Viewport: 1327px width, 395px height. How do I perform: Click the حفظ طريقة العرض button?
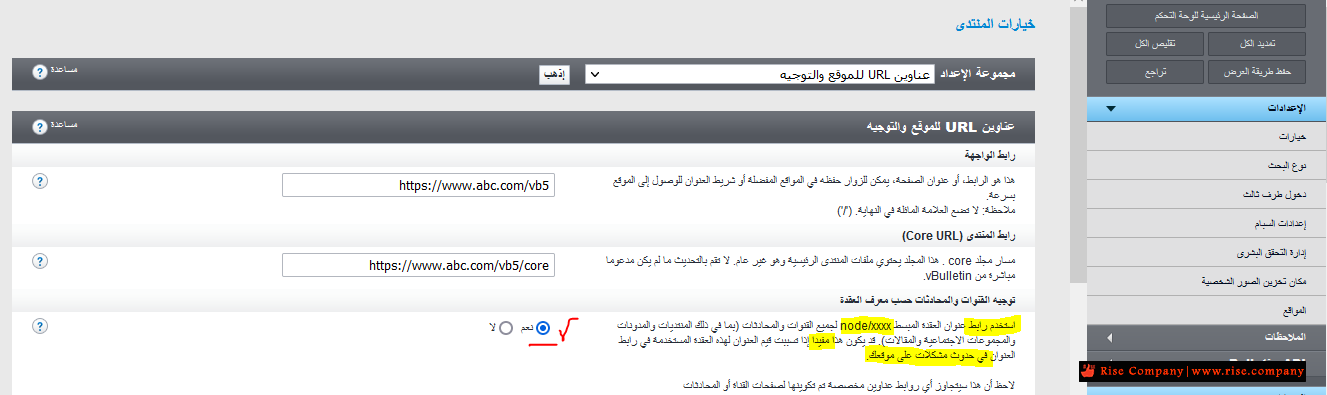[x=1257, y=73]
